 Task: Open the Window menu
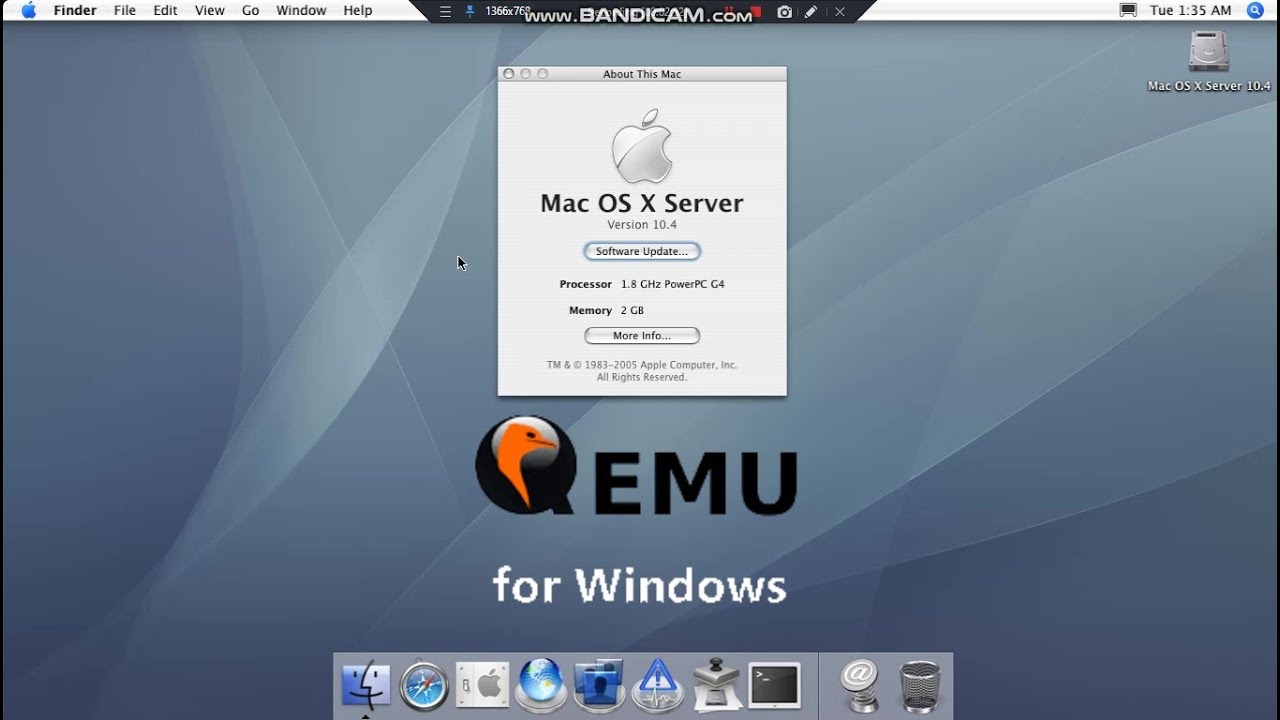point(301,10)
